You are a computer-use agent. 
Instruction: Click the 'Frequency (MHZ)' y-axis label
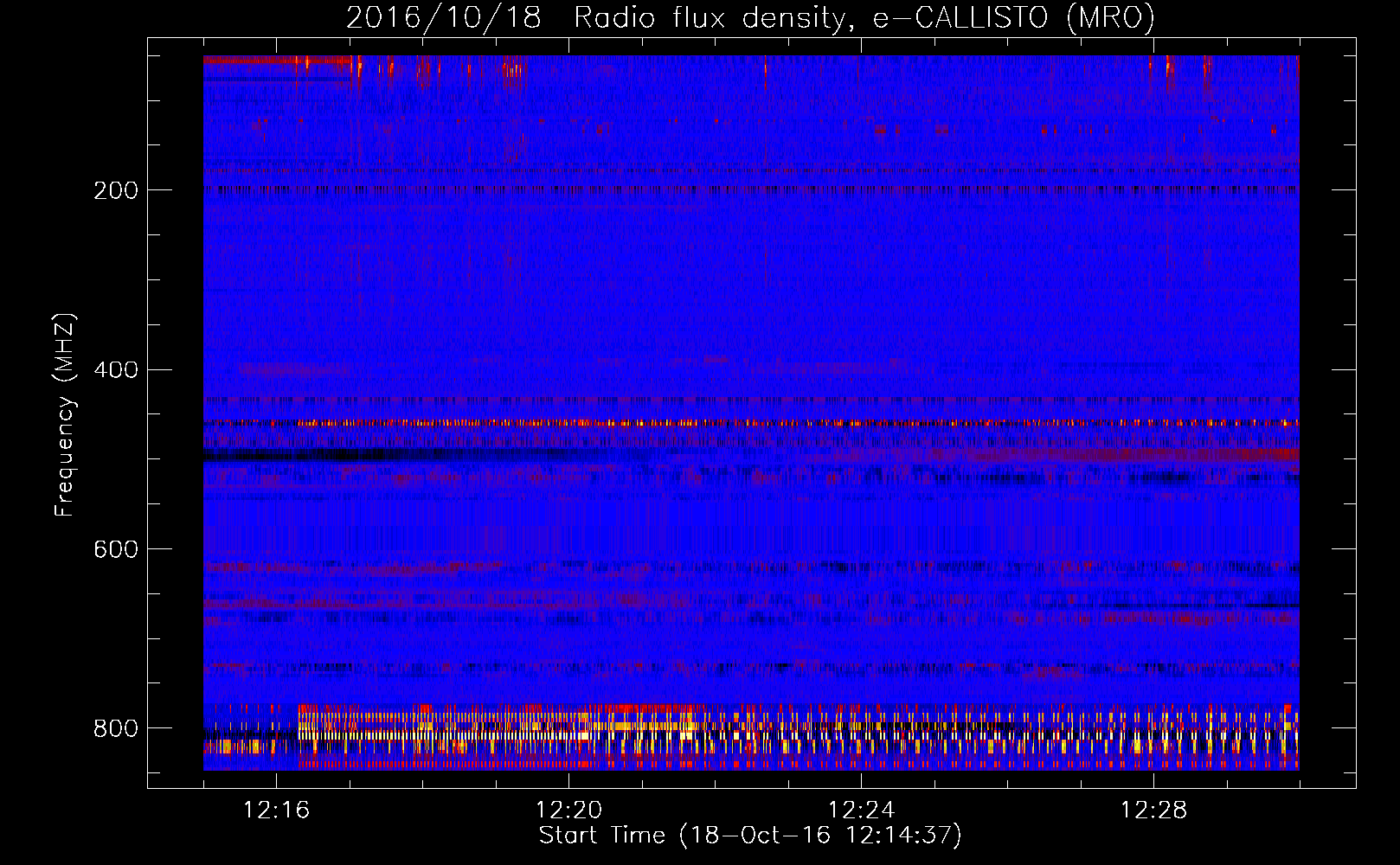(64, 414)
